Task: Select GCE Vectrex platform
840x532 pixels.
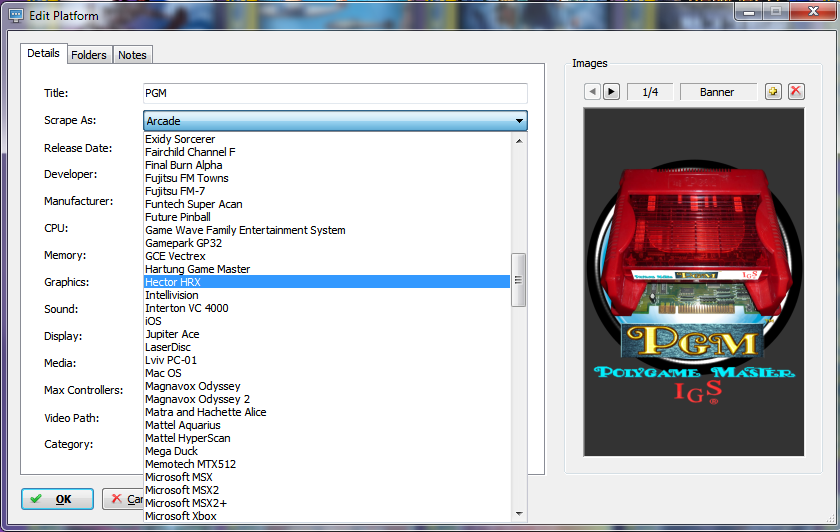Action: 327,256
